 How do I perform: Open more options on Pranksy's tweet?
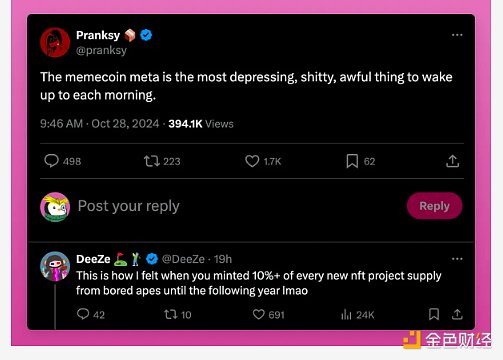[x=457, y=35]
